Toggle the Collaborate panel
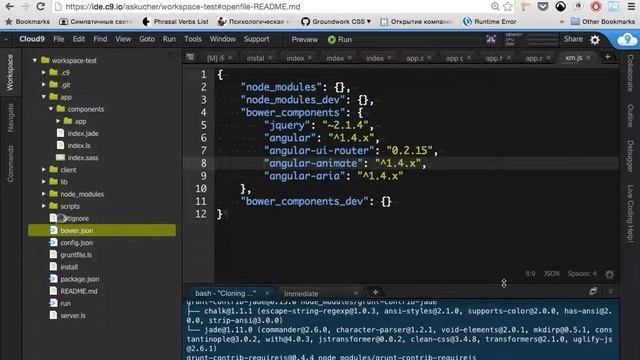Screen dimensions: 640x360 pyautogui.click(x=630, y=73)
